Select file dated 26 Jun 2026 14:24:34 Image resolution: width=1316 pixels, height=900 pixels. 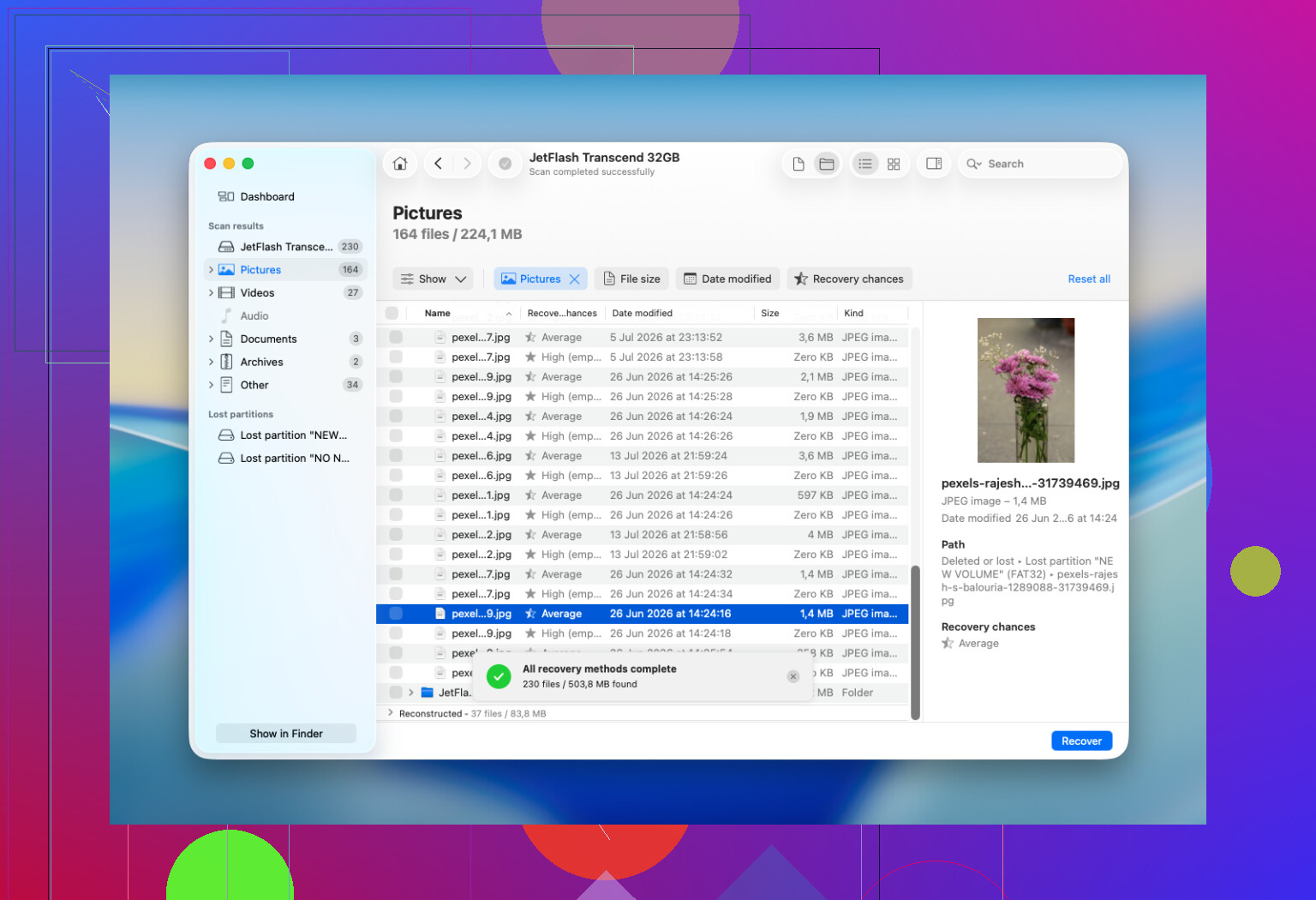tap(643, 594)
